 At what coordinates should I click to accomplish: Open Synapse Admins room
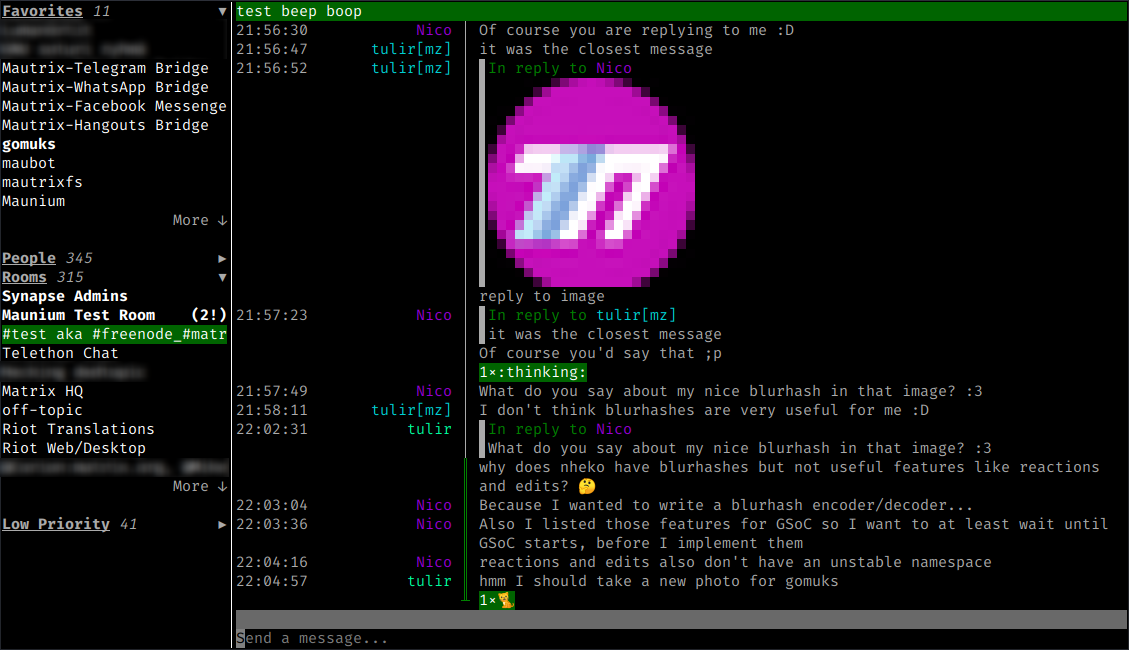pyautogui.click(x=65, y=297)
